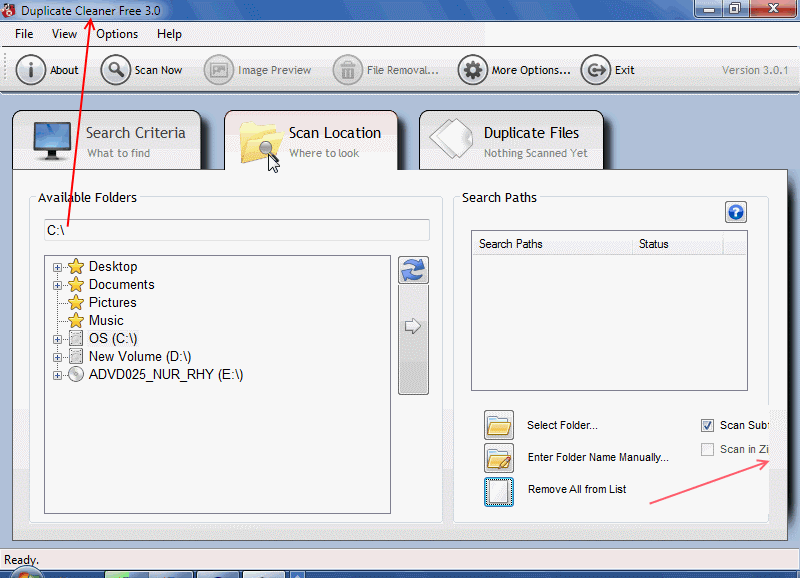Click the Duplicate Files pages icon

tap(452, 138)
